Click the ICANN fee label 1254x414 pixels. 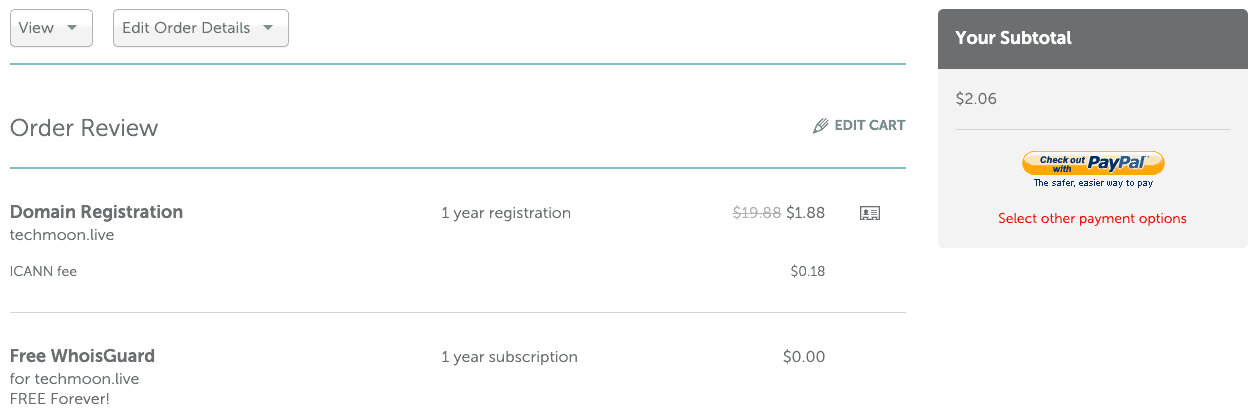pos(43,271)
